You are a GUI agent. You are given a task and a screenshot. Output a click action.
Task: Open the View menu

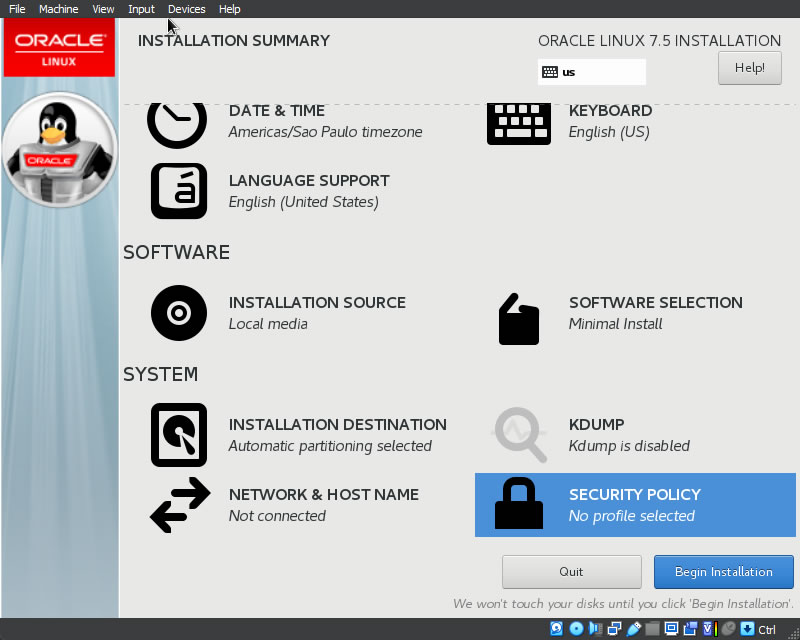[x=103, y=9]
